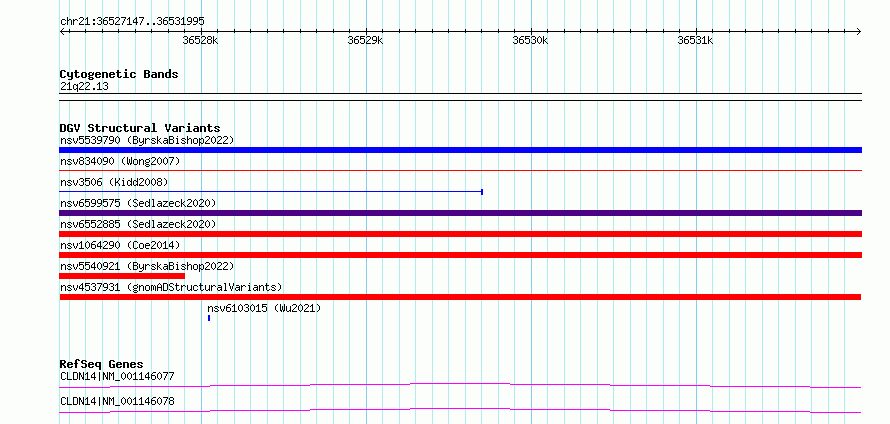Open variant nsv5540921 (ByrskaBishop2022) label
890x424 pixels.
pos(147,266)
